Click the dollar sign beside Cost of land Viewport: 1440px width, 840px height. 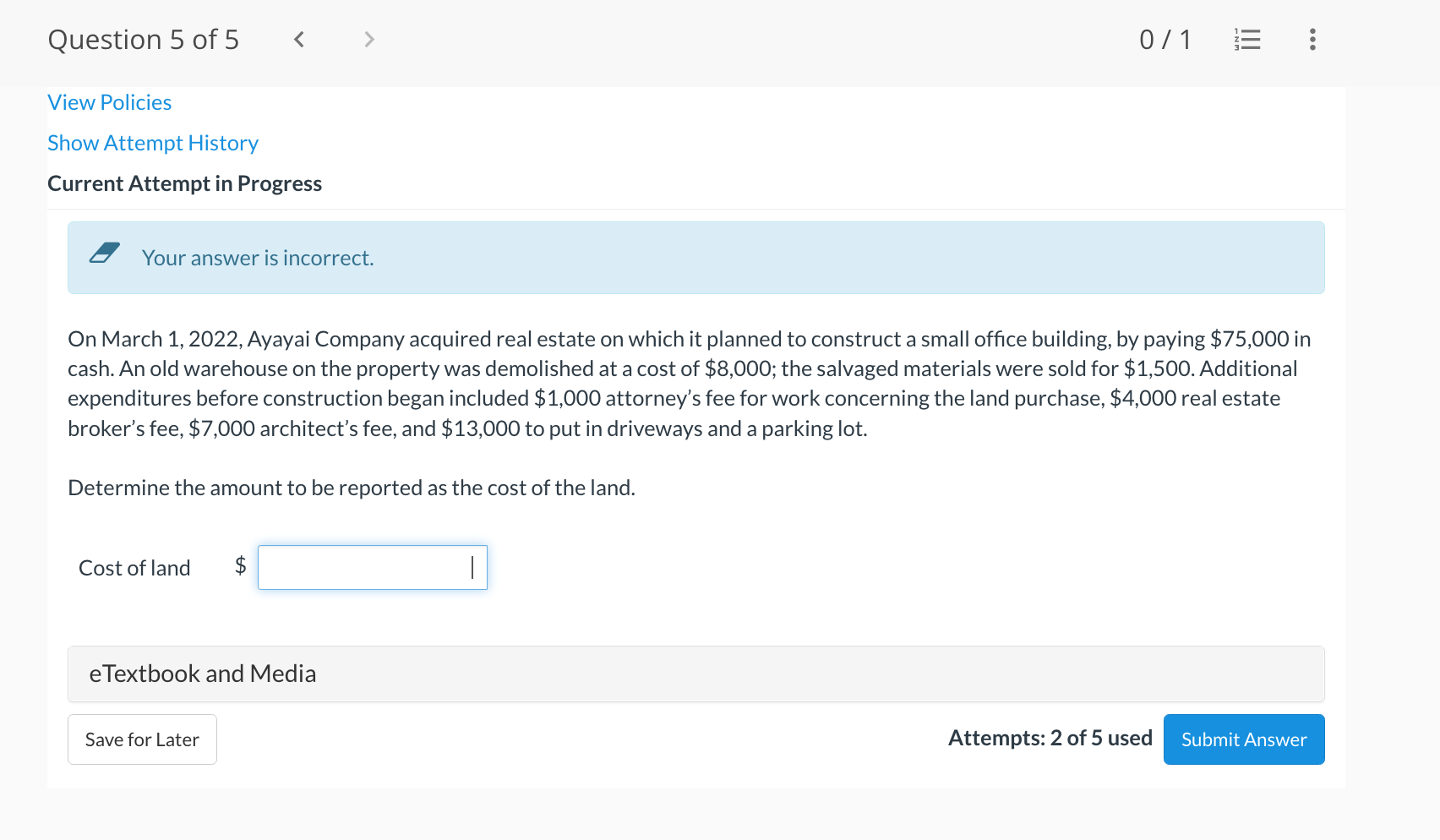(240, 567)
